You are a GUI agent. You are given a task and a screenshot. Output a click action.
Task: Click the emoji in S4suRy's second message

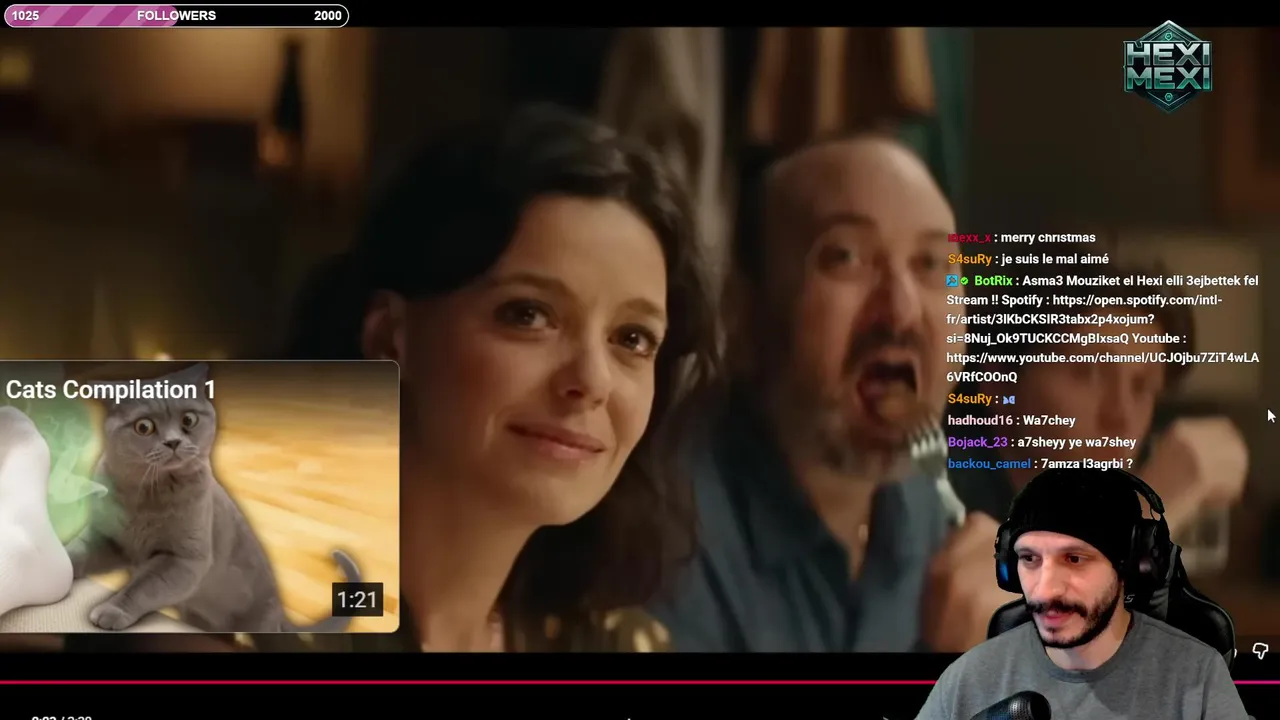coord(1008,400)
